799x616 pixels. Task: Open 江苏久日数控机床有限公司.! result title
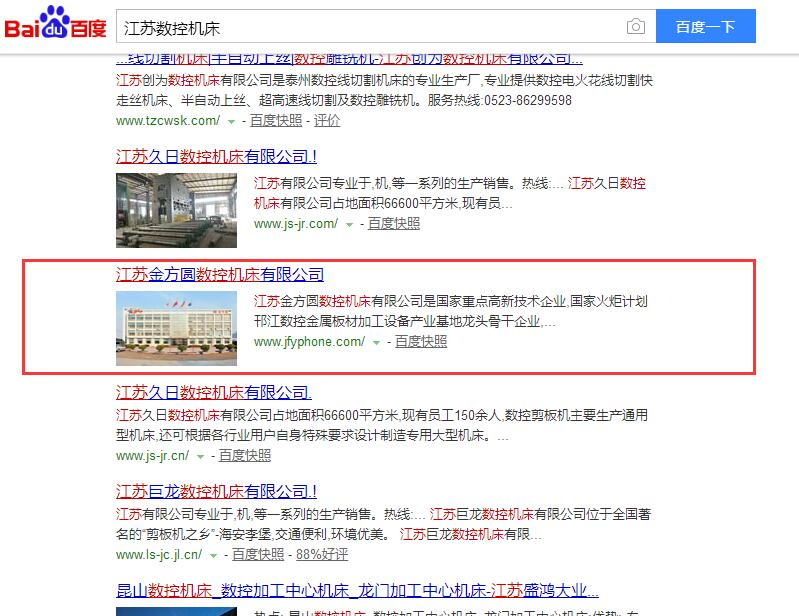click(x=216, y=156)
